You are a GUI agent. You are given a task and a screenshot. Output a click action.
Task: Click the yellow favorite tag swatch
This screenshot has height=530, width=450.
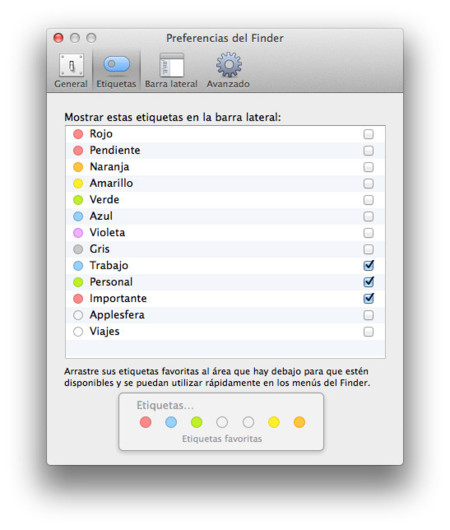click(274, 422)
